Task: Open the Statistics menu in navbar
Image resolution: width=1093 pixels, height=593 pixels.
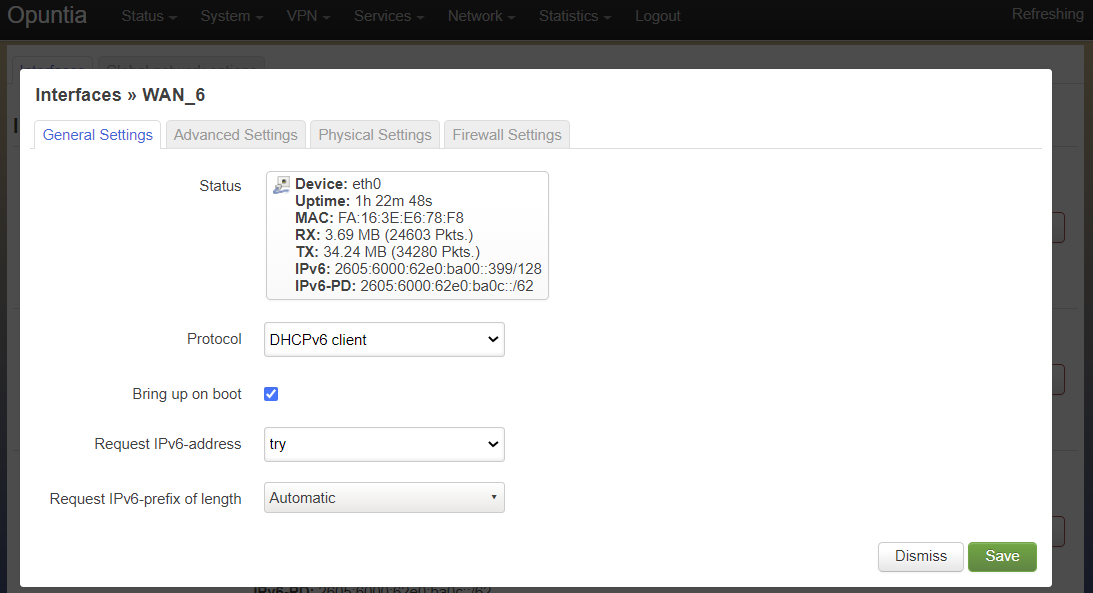Action: pos(574,16)
